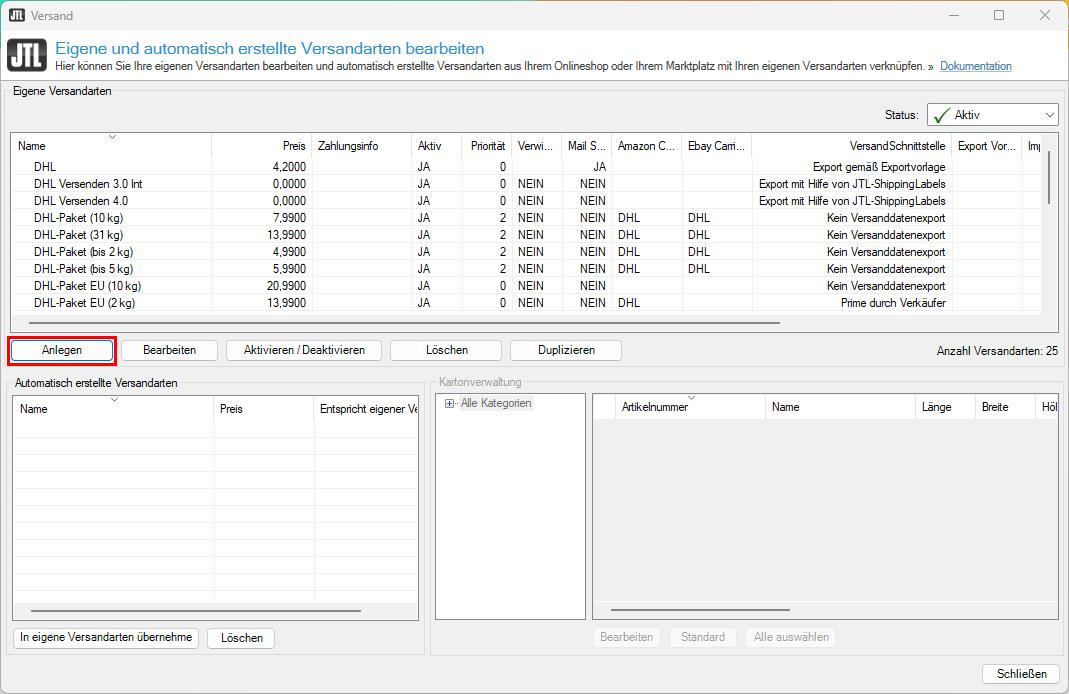The width and height of the screenshot is (1069, 694).
Task: Maximize the Versand window
Action: pos(999,15)
